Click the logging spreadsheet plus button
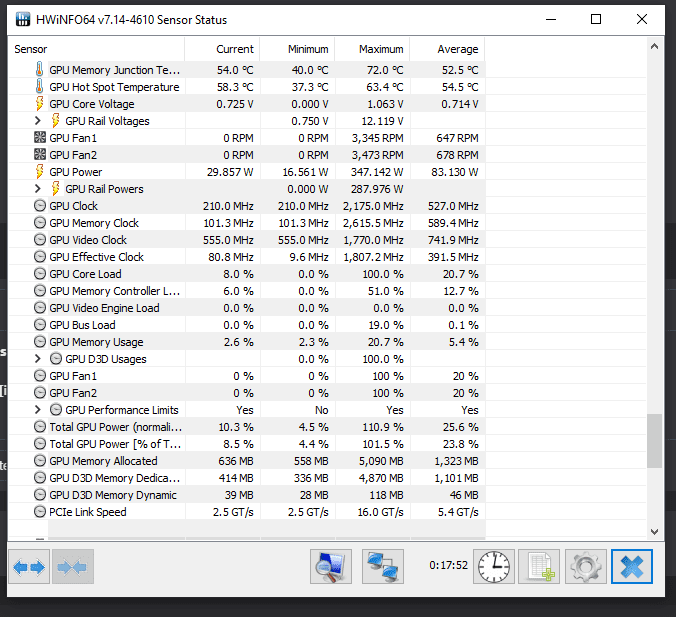This screenshot has width=676, height=617. tap(539, 567)
